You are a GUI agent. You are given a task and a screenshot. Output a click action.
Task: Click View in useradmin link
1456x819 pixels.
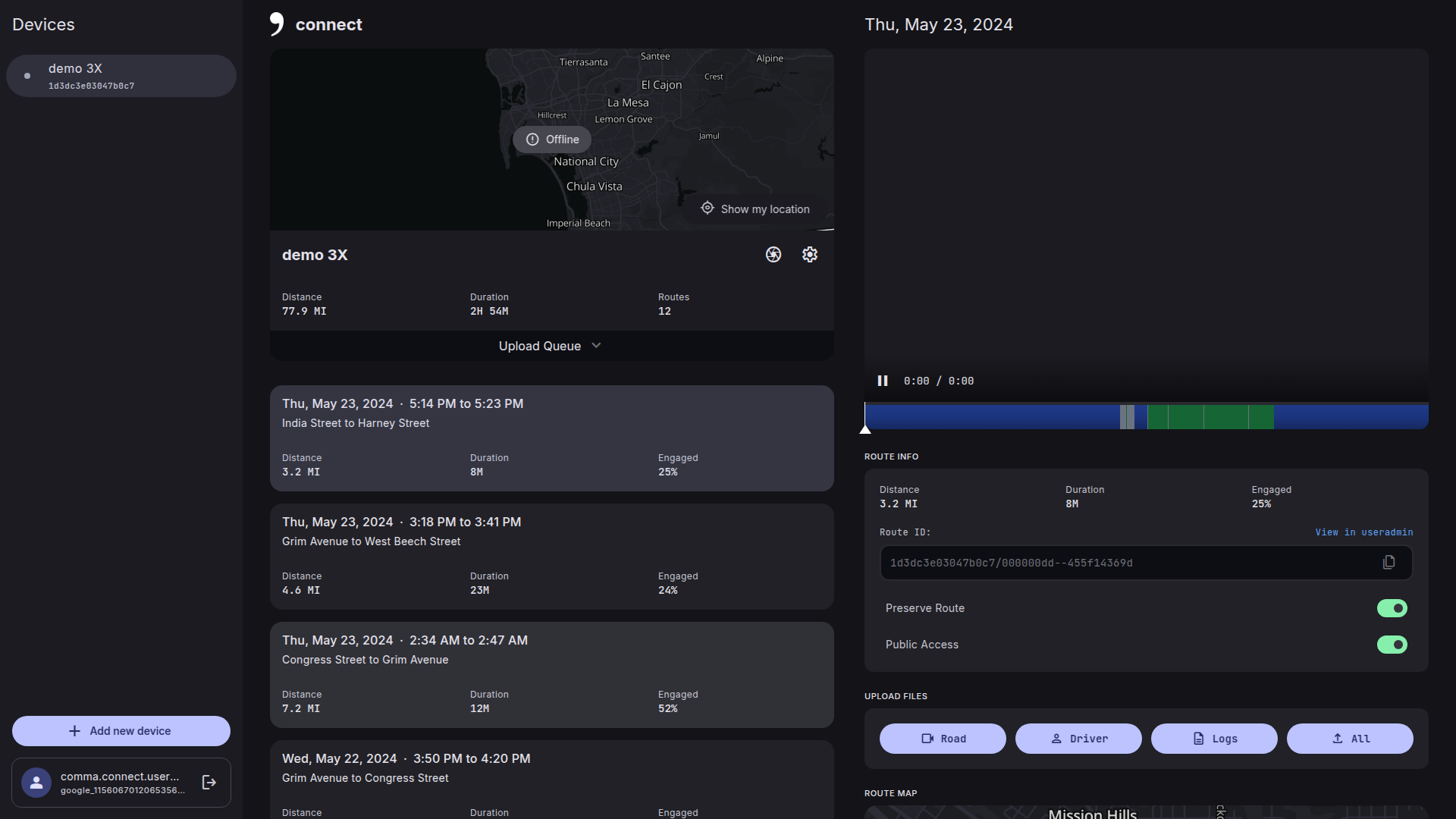pos(1363,532)
